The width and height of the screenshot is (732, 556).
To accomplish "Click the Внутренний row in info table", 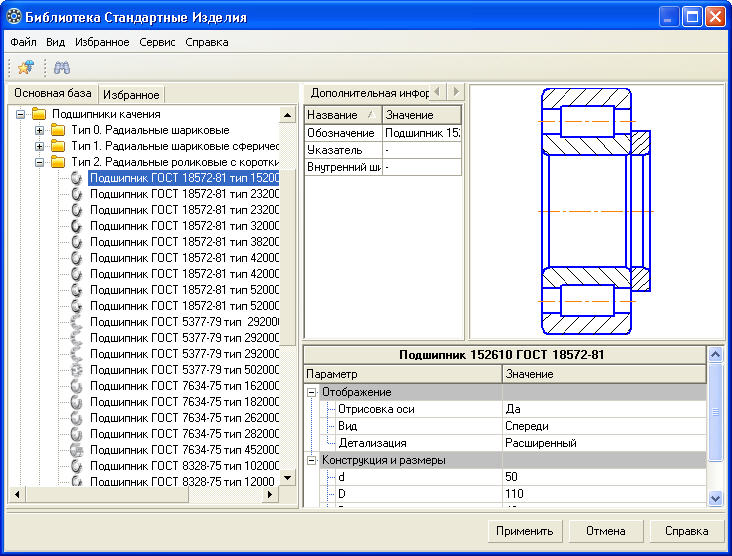I will (x=383, y=167).
